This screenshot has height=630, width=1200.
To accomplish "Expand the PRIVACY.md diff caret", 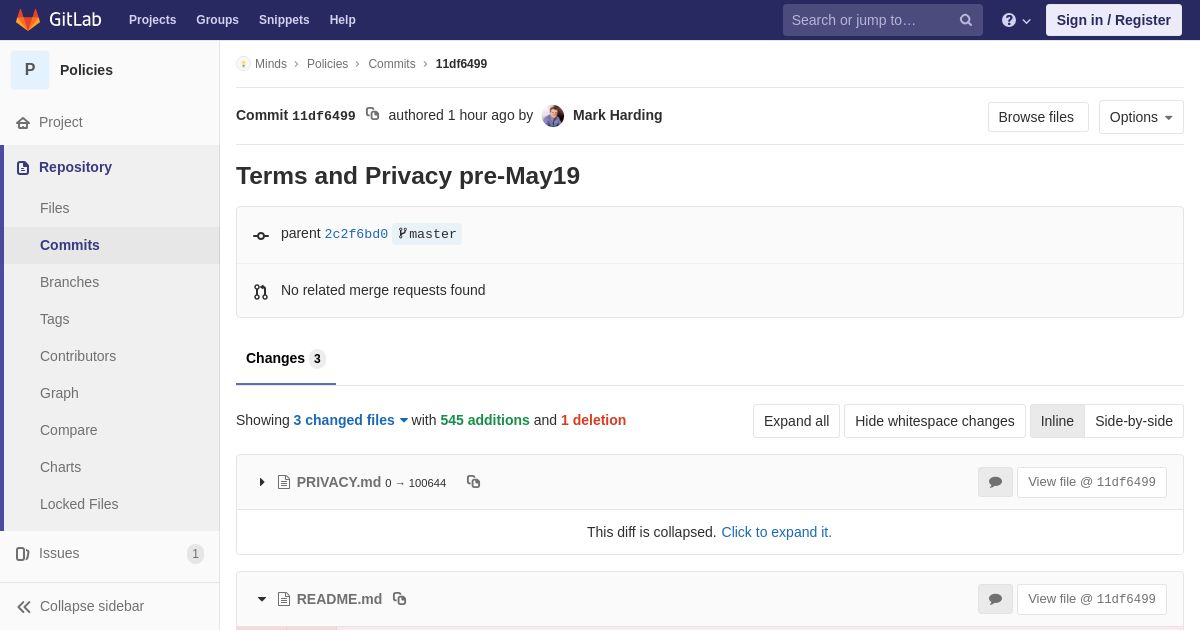I will click(262, 482).
